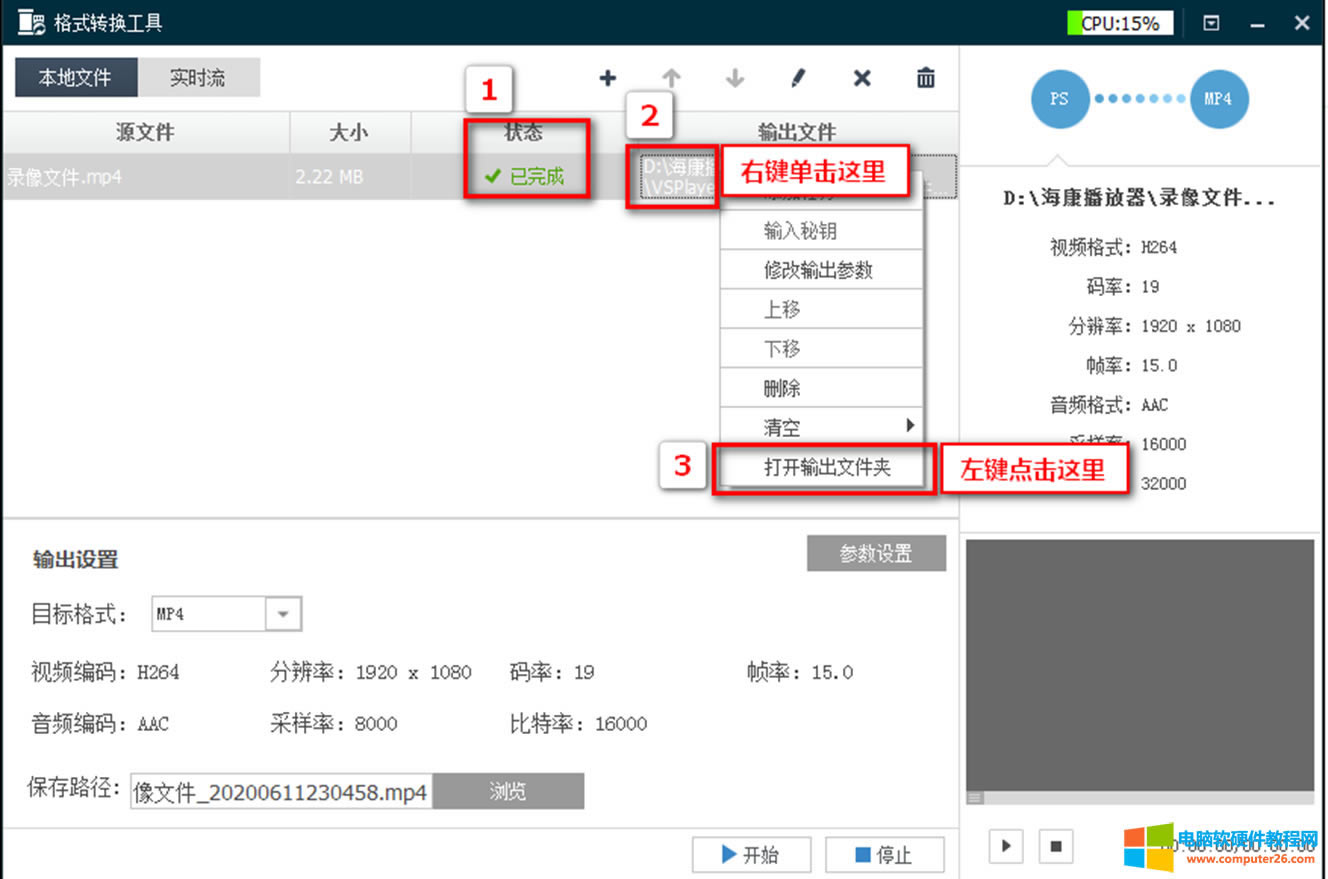Click the format converter app logo icon
Screen dimensions: 1328x879
point(32,23)
